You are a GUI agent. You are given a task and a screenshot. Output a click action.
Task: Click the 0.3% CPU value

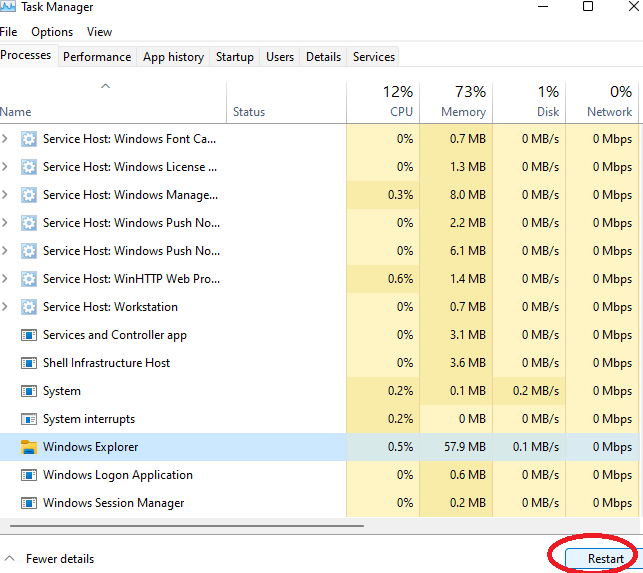[400, 195]
